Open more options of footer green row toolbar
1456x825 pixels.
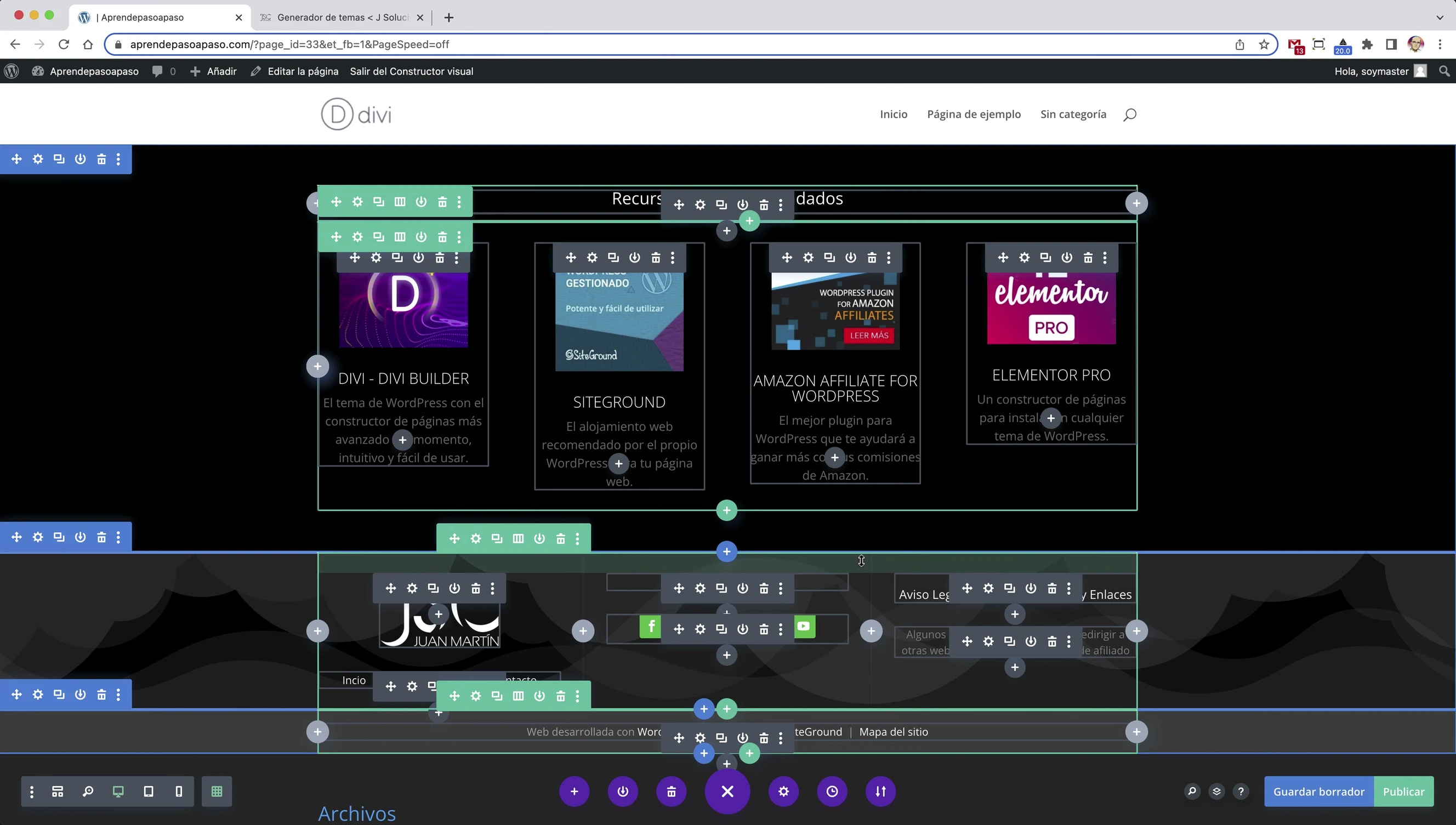tap(578, 539)
